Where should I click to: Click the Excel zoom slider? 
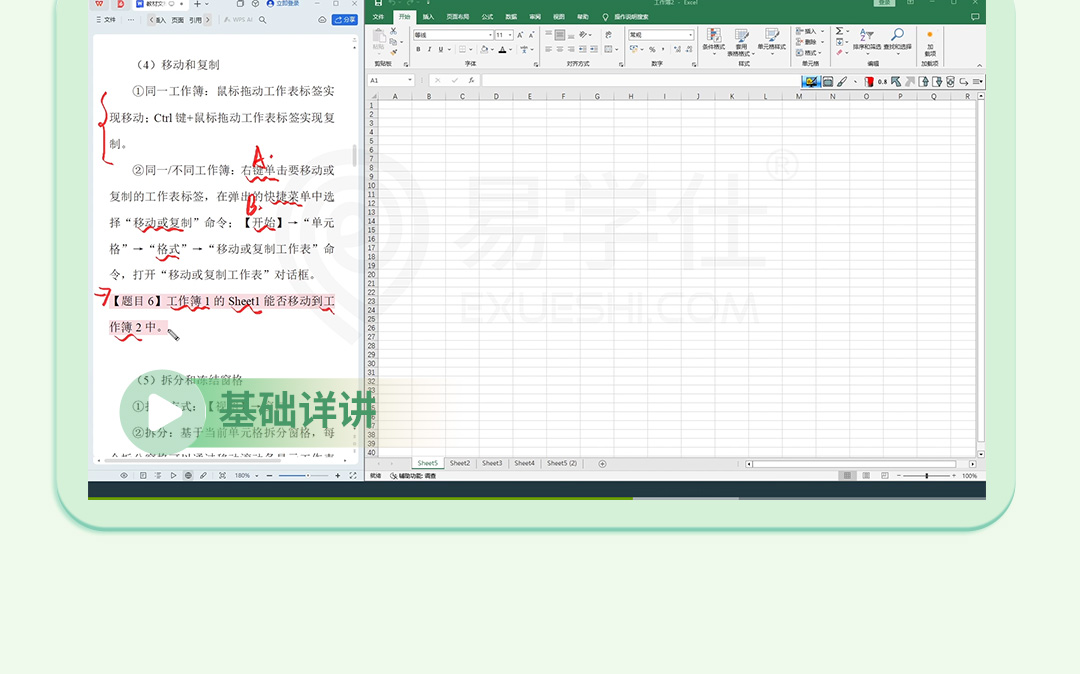pos(926,476)
